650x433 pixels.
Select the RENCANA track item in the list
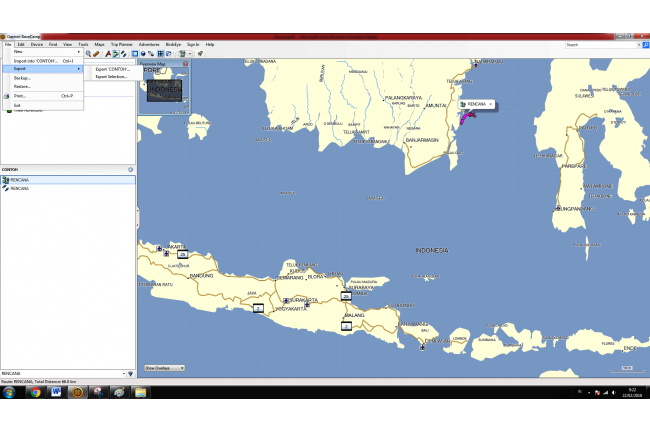pos(20,188)
